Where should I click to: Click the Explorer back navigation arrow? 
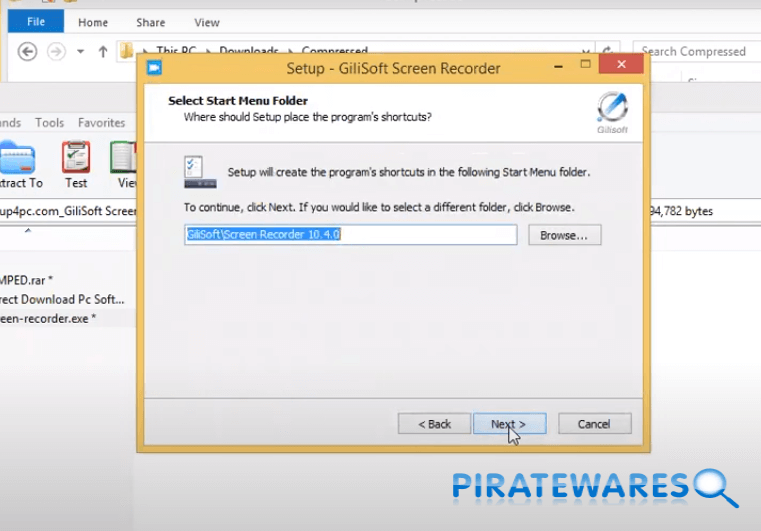pos(27,52)
